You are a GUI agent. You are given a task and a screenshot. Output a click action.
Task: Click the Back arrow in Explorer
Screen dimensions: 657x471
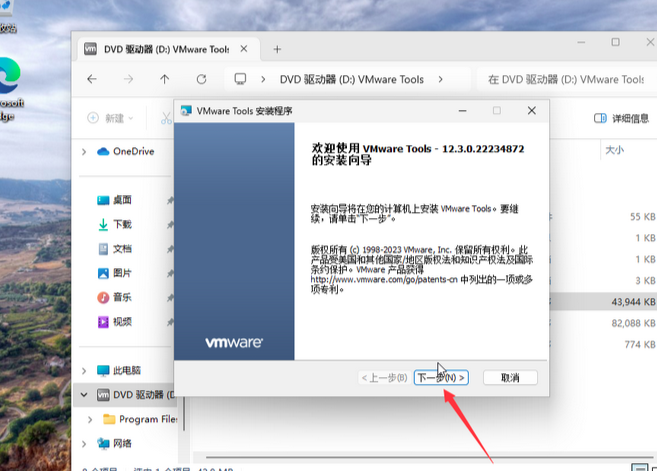tap(92, 79)
